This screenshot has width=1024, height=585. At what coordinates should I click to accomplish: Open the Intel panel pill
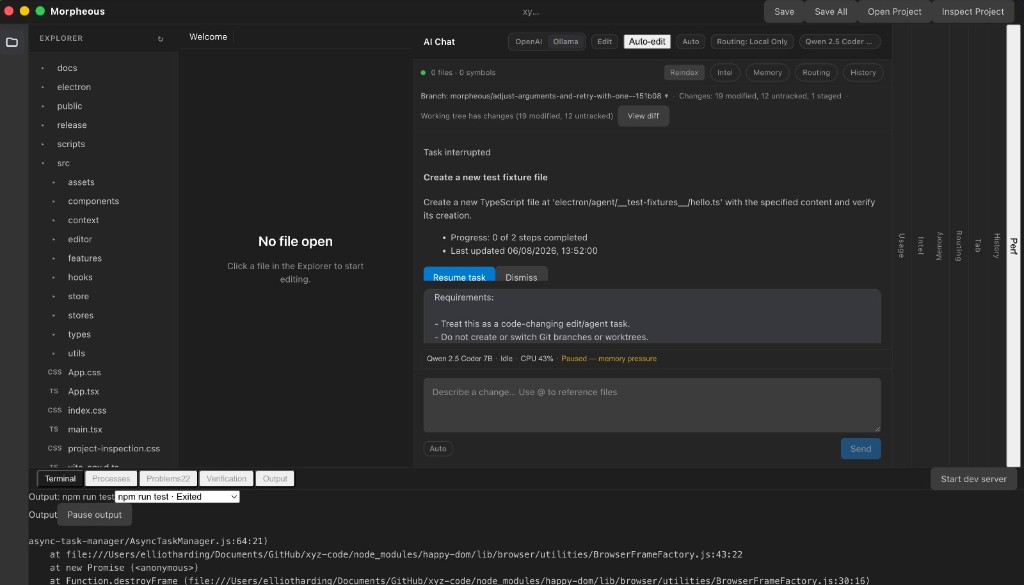click(724, 72)
